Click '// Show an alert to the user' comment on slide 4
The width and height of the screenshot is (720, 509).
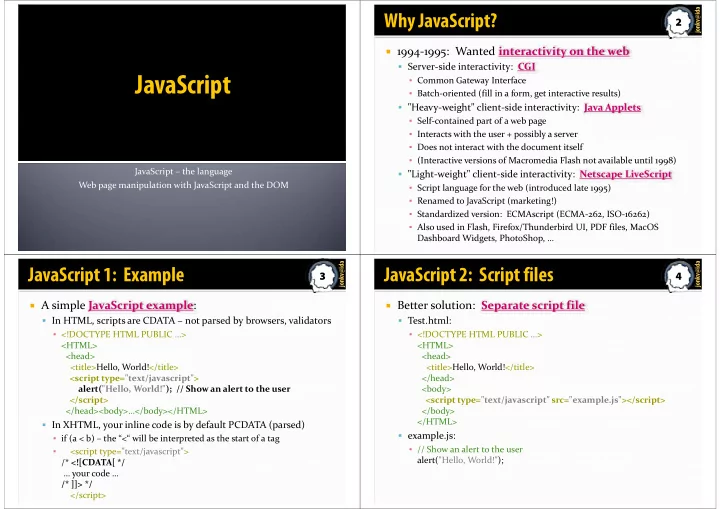pos(470,450)
